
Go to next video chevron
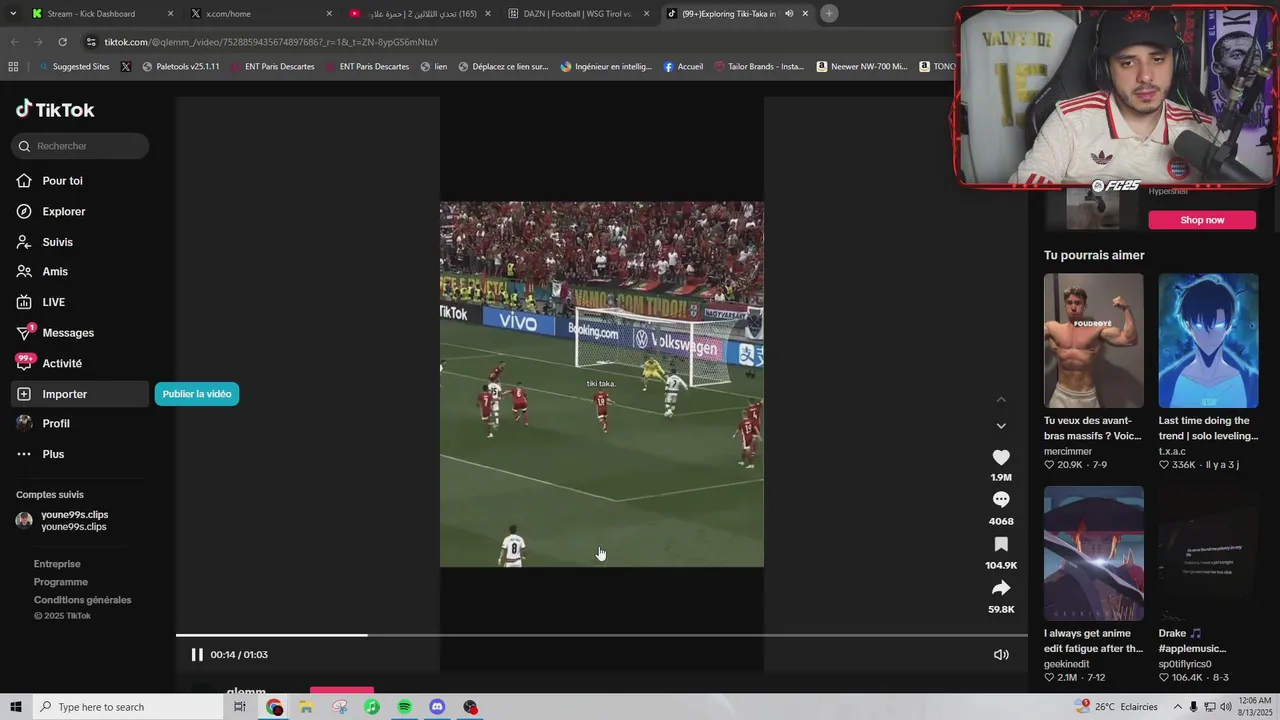tap(1001, 426)
